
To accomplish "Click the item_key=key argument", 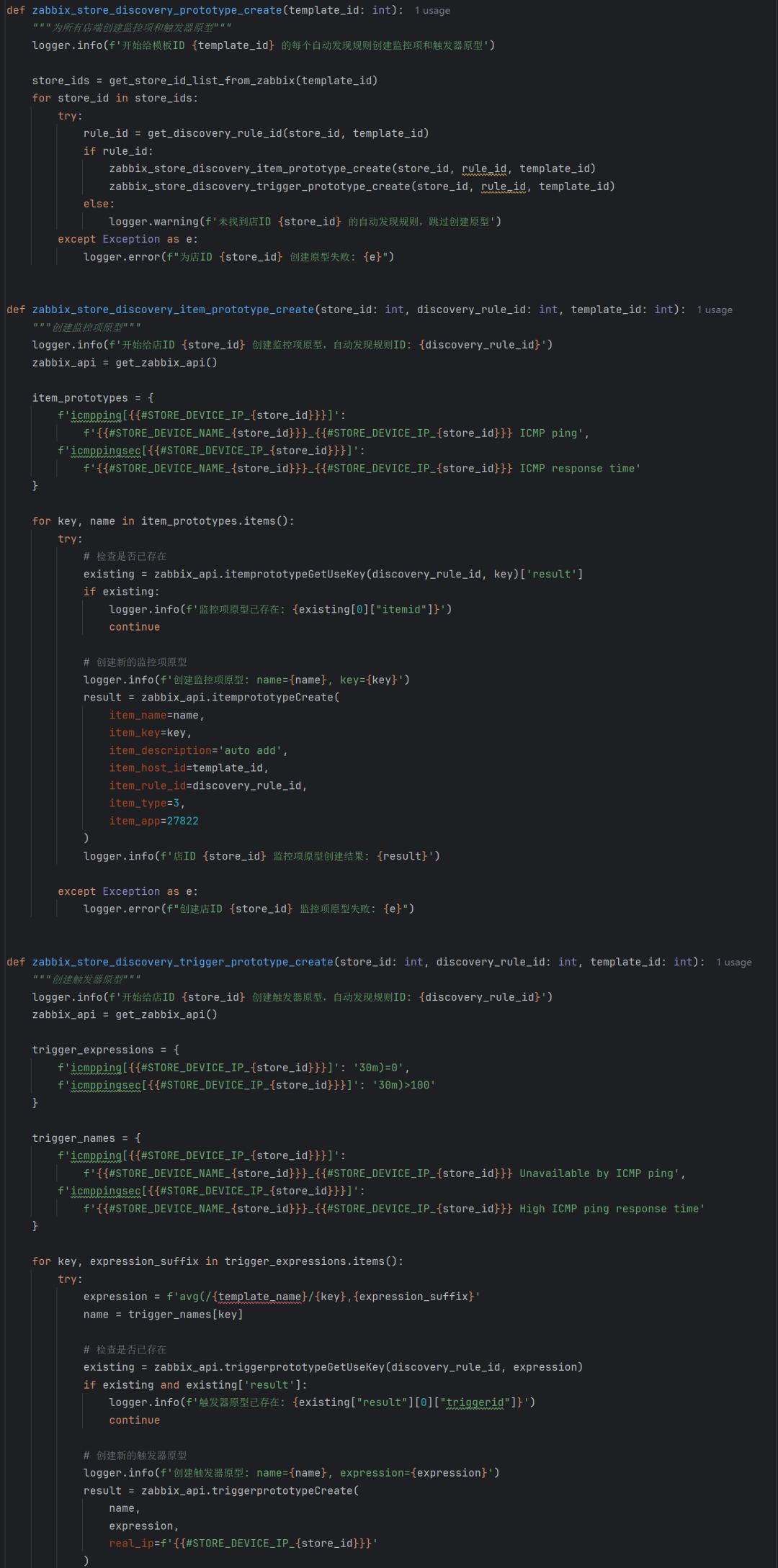I will [x=151, y=733].
